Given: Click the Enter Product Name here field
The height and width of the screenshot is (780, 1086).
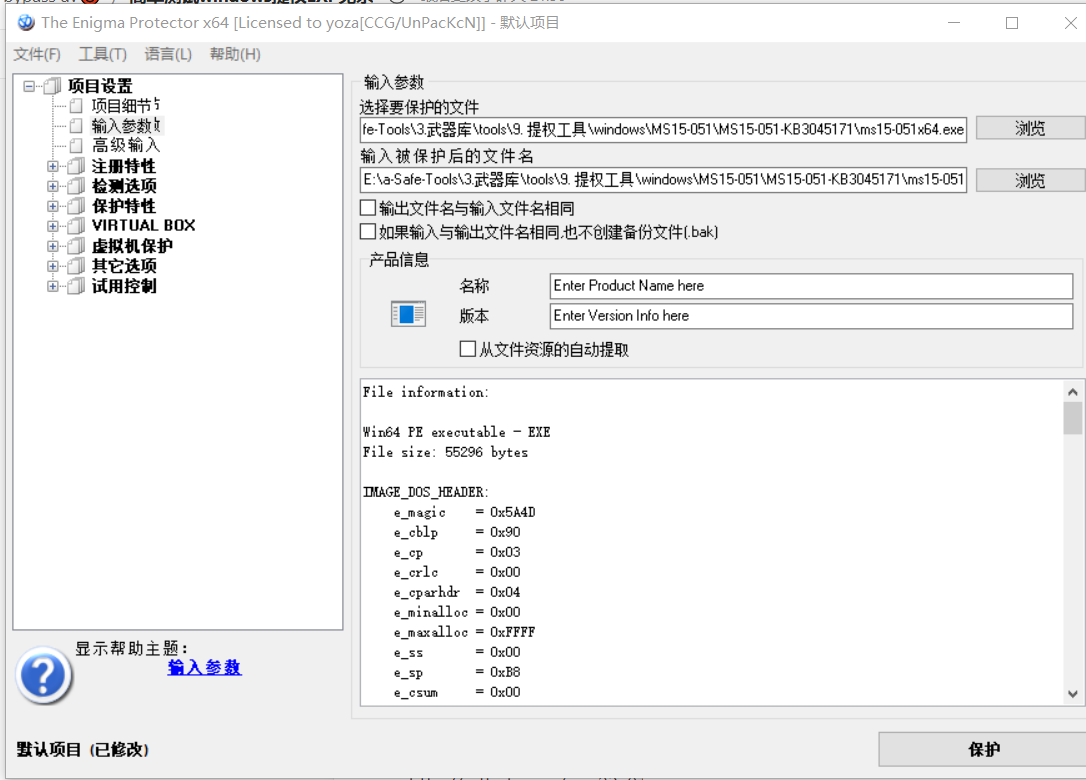Looking at the screenshot, I should pyautogui.click(x=811, y=285).
